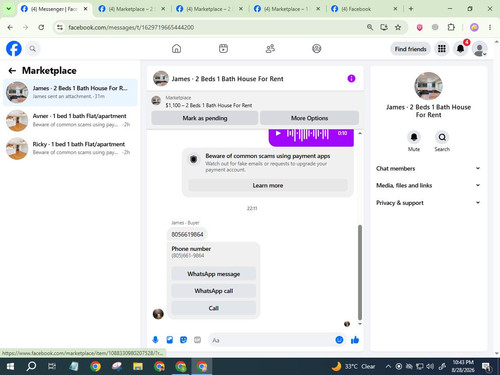Switch to the fourth Marketplace browser tab
Image resolution: width=500 pixels, height=375 pixels.
tap(287, 9)
